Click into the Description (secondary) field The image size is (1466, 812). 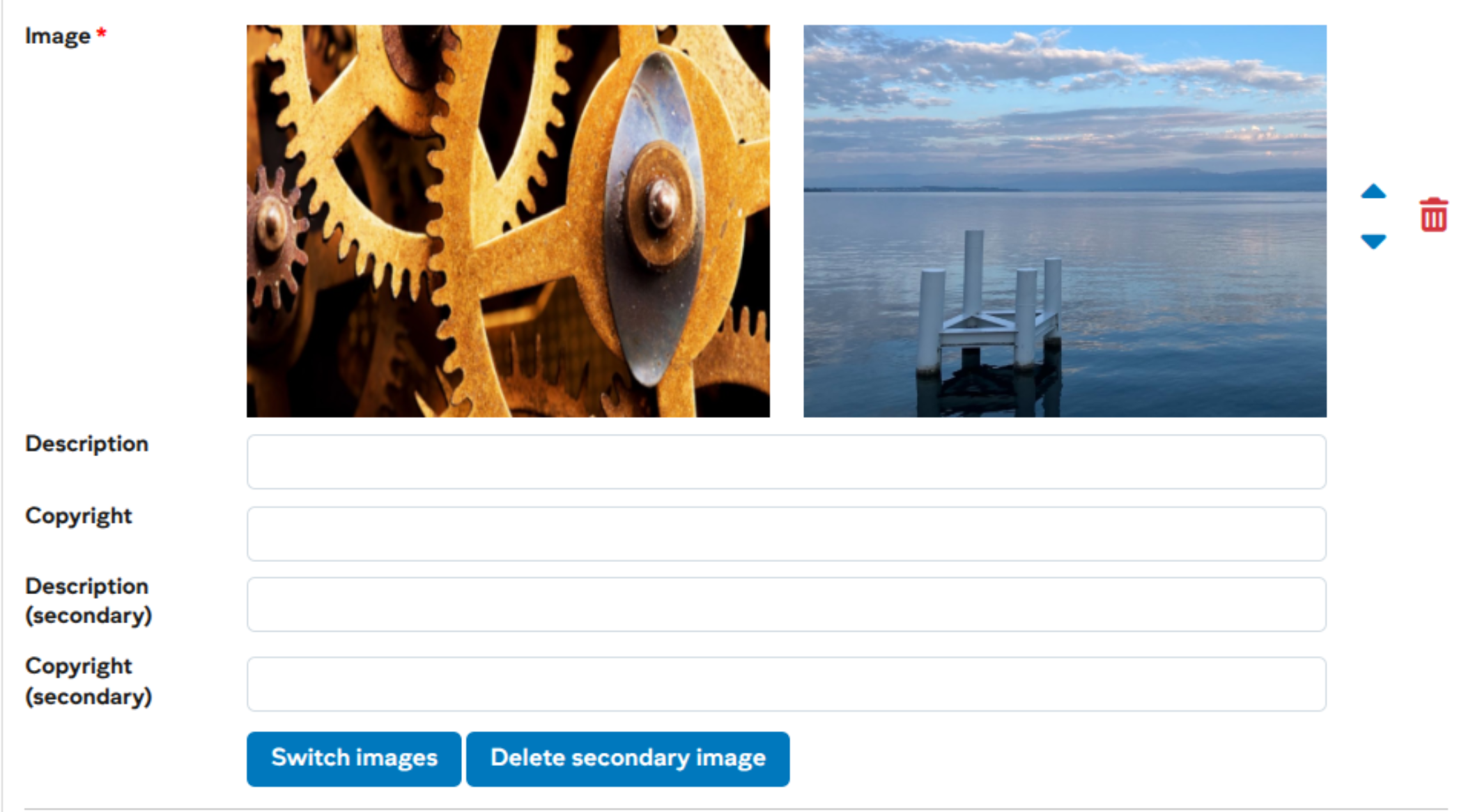tap(786, 604)
